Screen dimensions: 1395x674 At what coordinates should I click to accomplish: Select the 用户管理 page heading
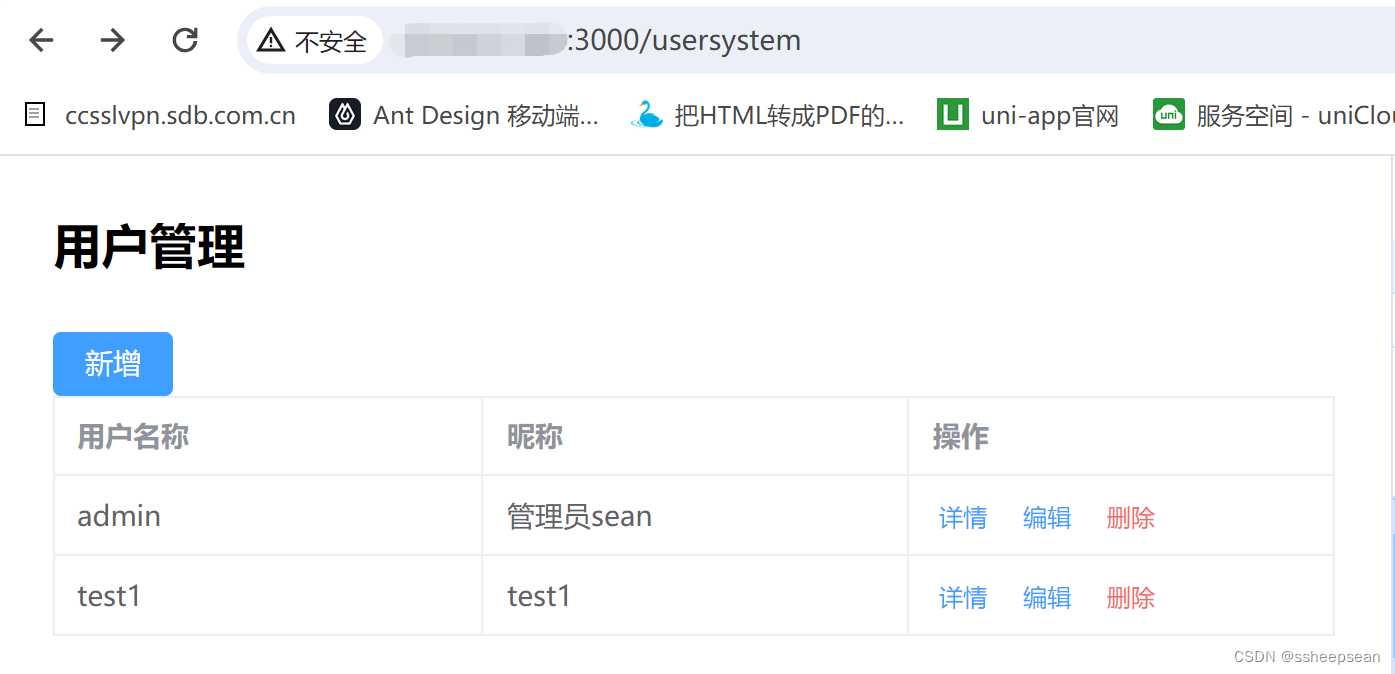point(149,245)
